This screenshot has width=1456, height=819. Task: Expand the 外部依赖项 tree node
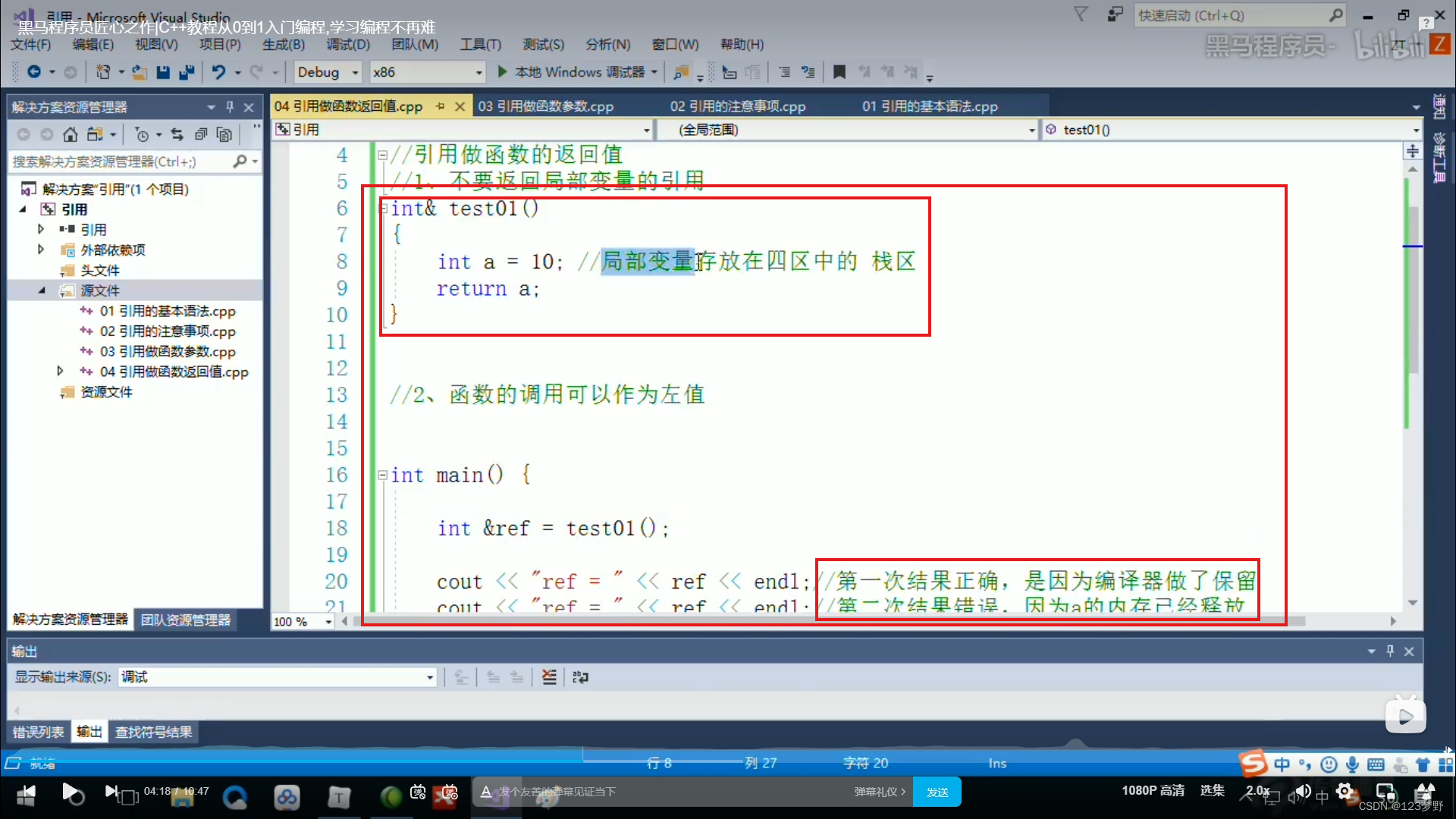41,249
